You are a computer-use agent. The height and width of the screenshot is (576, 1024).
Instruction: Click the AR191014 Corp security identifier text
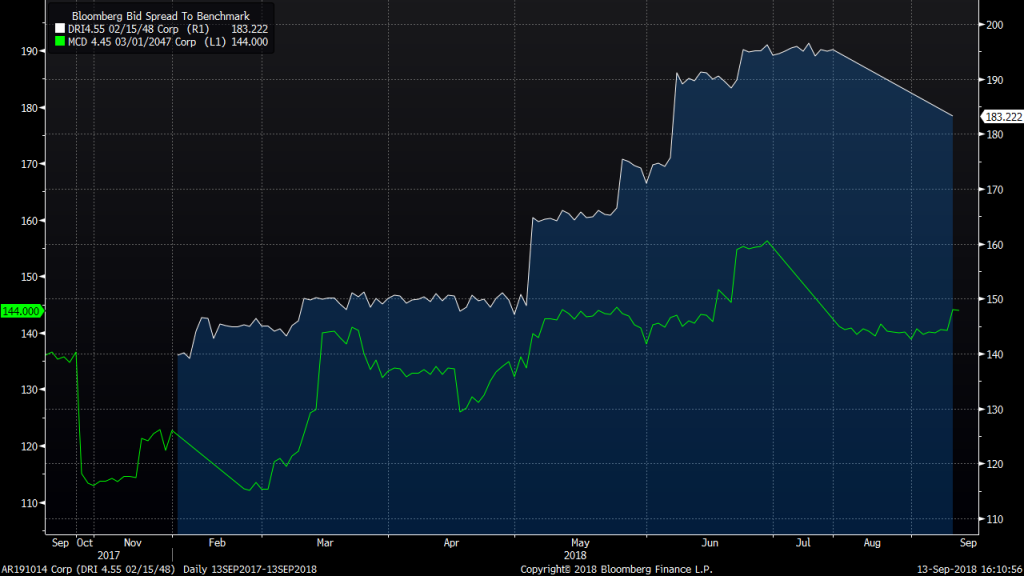(37, 568)
